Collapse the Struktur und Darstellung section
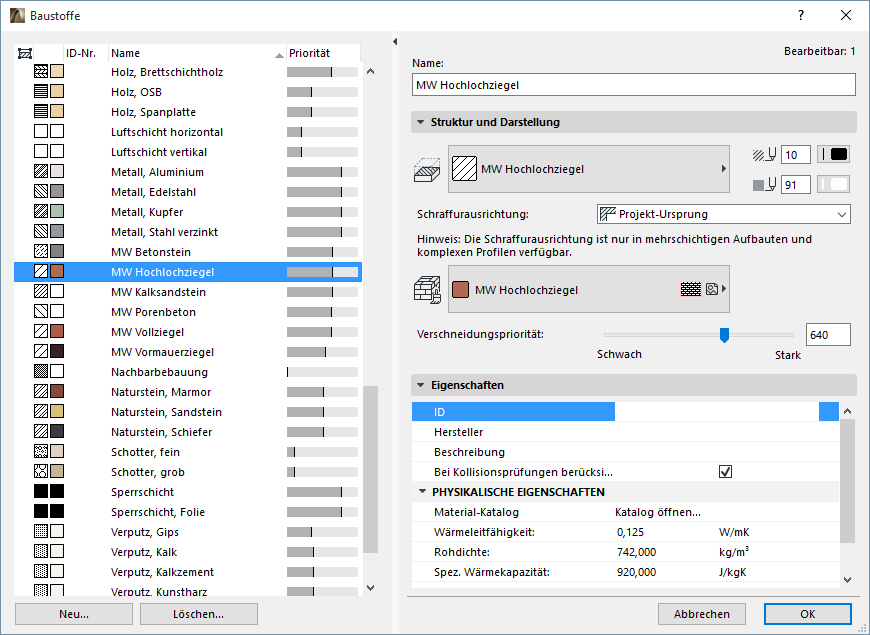Image resolution: width=870 pixels, height=635 pixels. pyautogui.click(x=421, y=122)
